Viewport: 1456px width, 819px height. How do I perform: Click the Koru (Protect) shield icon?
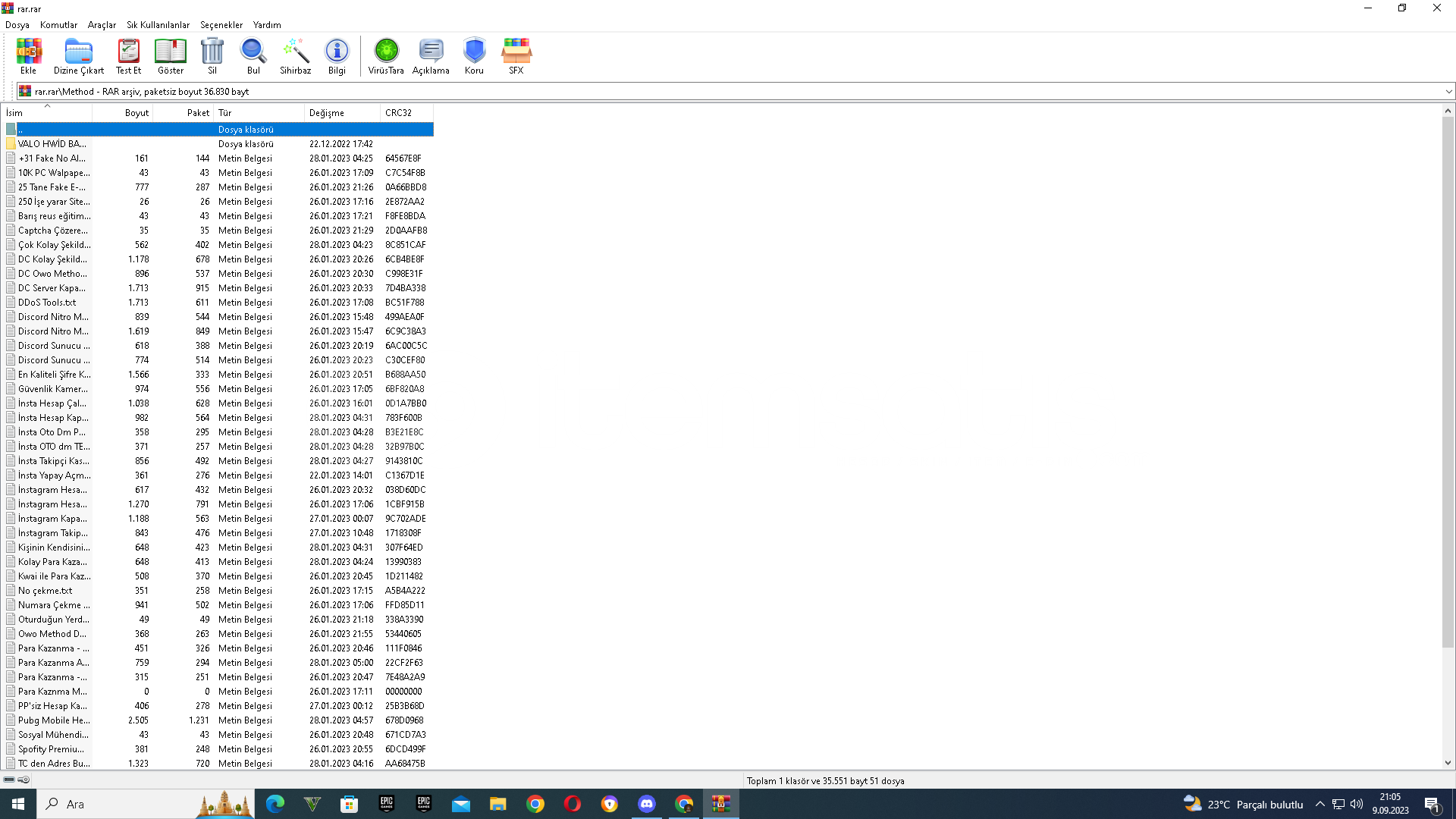[x=474, y=55]
